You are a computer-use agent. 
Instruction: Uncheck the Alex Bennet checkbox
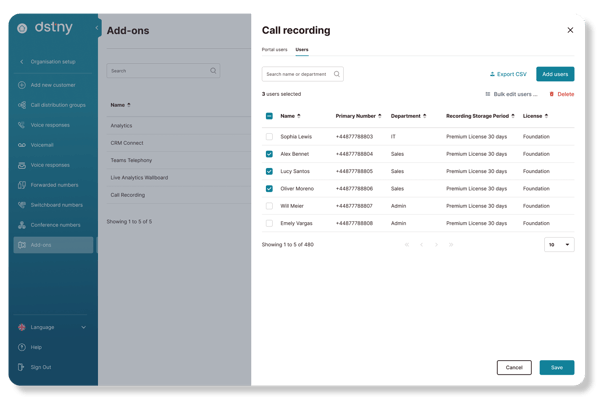[x=269, y=154]
